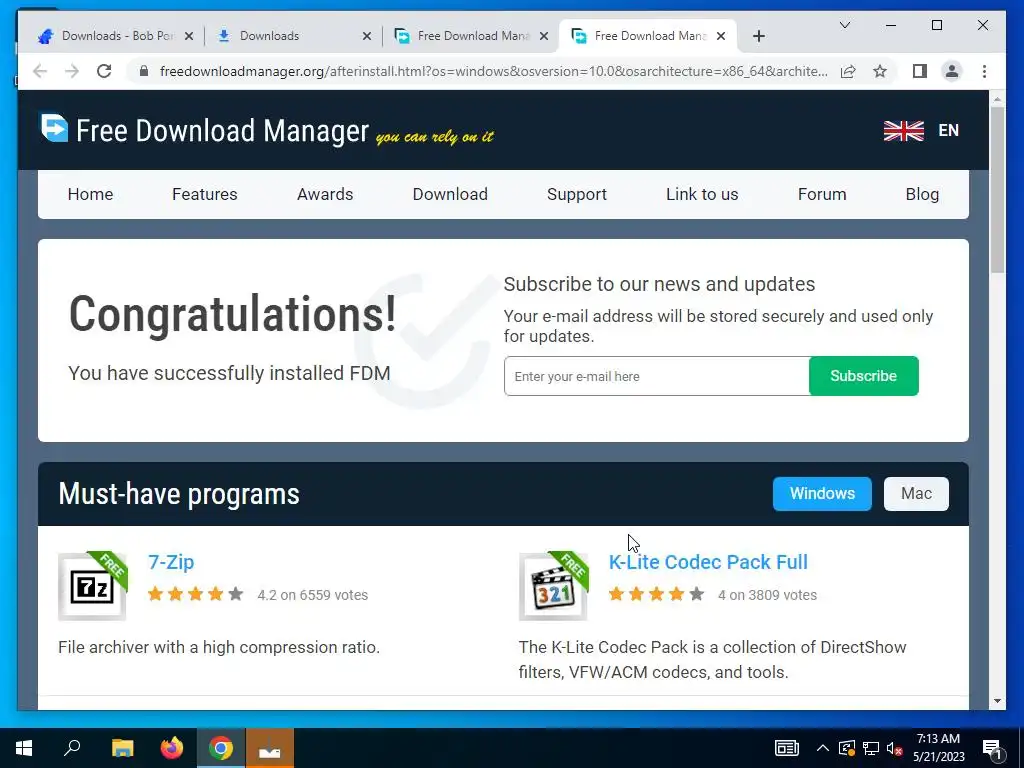Open the Blog link
This screenshot has width=1024, height=768.
tap(922, 194)
